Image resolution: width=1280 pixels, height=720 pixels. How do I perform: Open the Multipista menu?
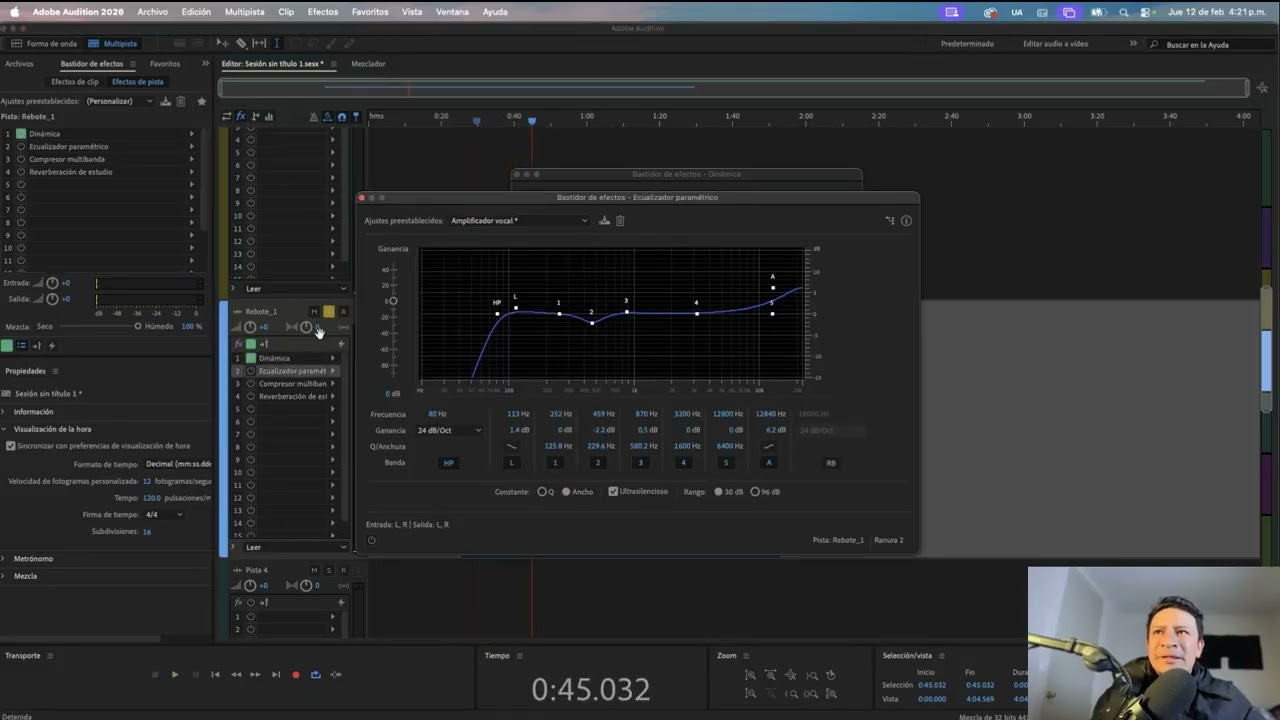[x=244, y=12]
